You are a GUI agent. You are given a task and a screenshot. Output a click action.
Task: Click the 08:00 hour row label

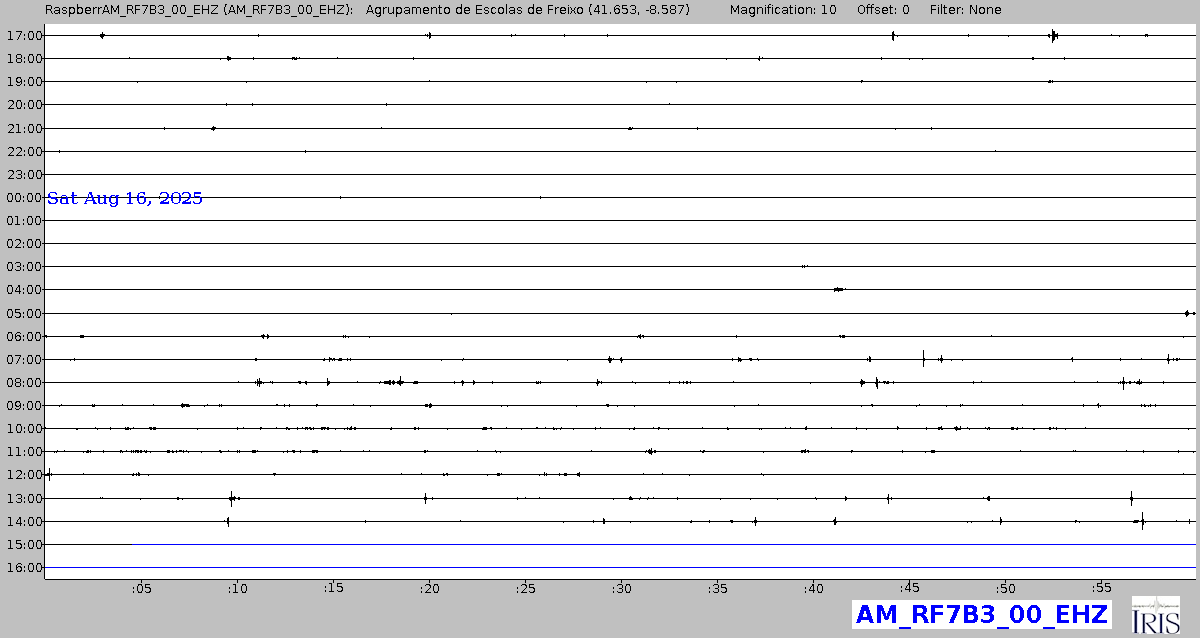(23, 383)
